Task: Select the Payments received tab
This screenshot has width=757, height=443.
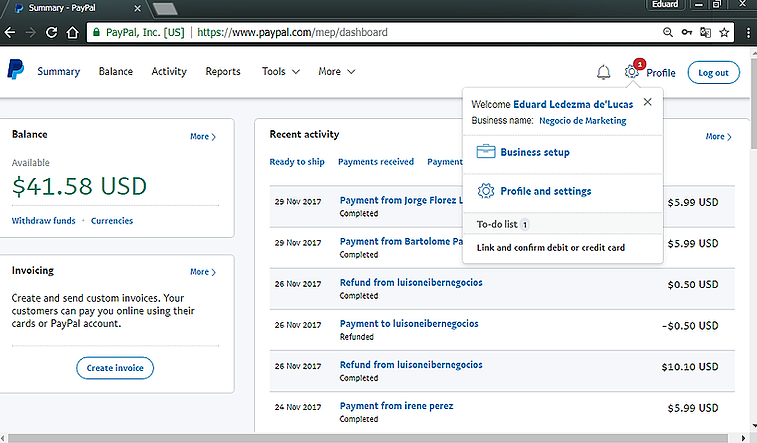Action: click(376, 162)
